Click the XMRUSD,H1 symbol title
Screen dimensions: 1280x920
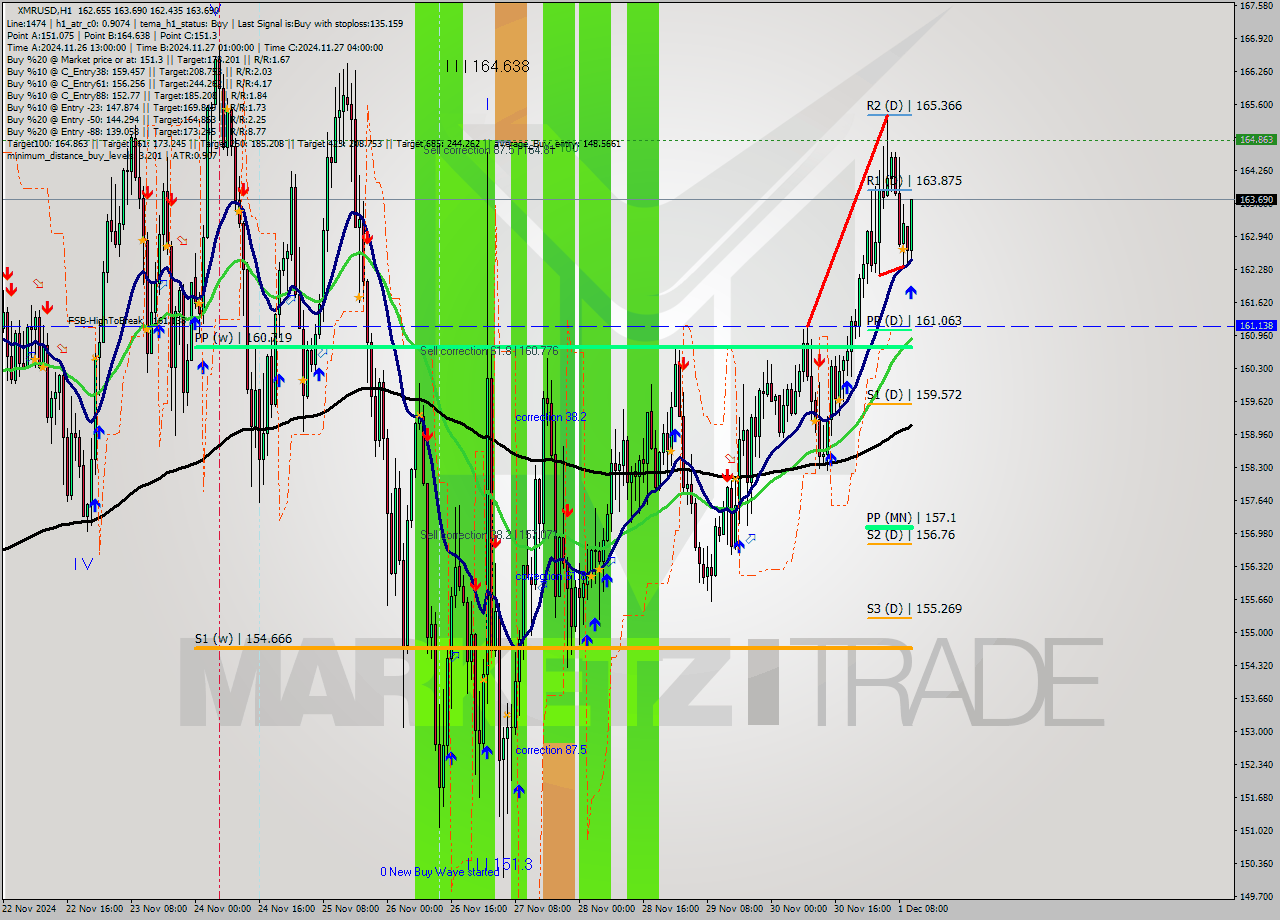pos(44,10)
